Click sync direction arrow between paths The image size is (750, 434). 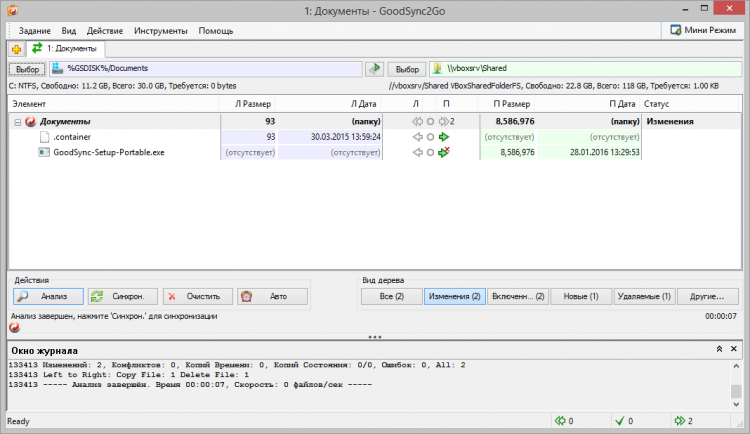point(375,69)
